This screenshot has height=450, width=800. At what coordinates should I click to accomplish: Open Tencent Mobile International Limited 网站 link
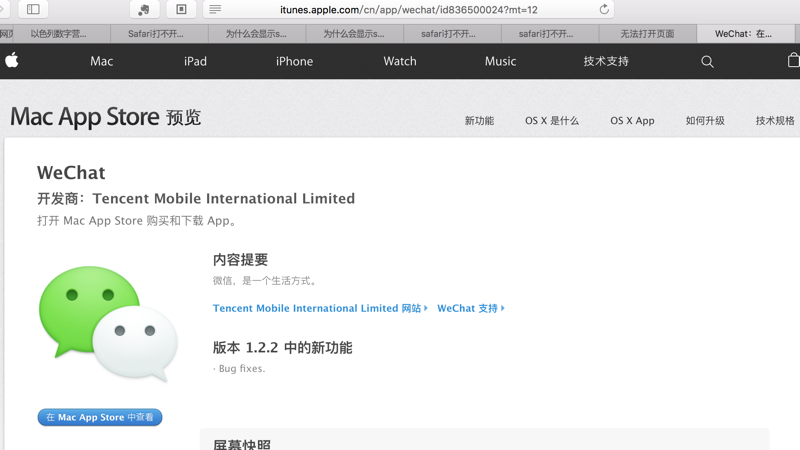click(320, 308)
